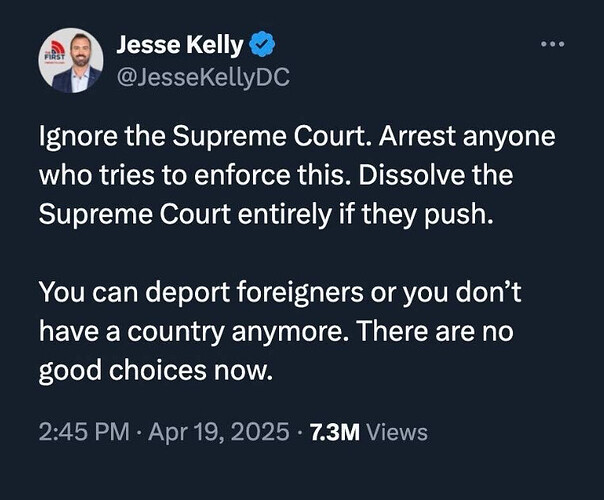Image resolution: width=604 pixels, height=500 pixels.
Task: Click the 'You can deport foreigners' line
Action: point(201,292)
